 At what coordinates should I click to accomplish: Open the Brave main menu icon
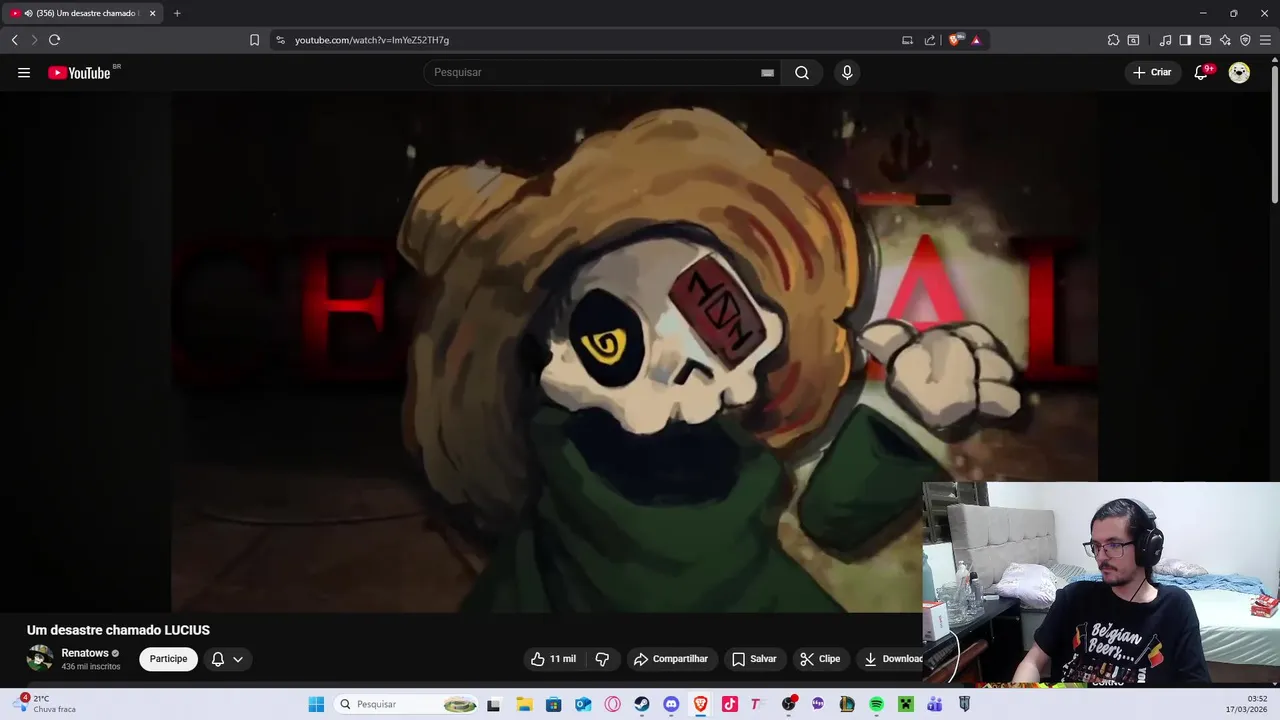pyautogui.click(x=1265, y=40)
